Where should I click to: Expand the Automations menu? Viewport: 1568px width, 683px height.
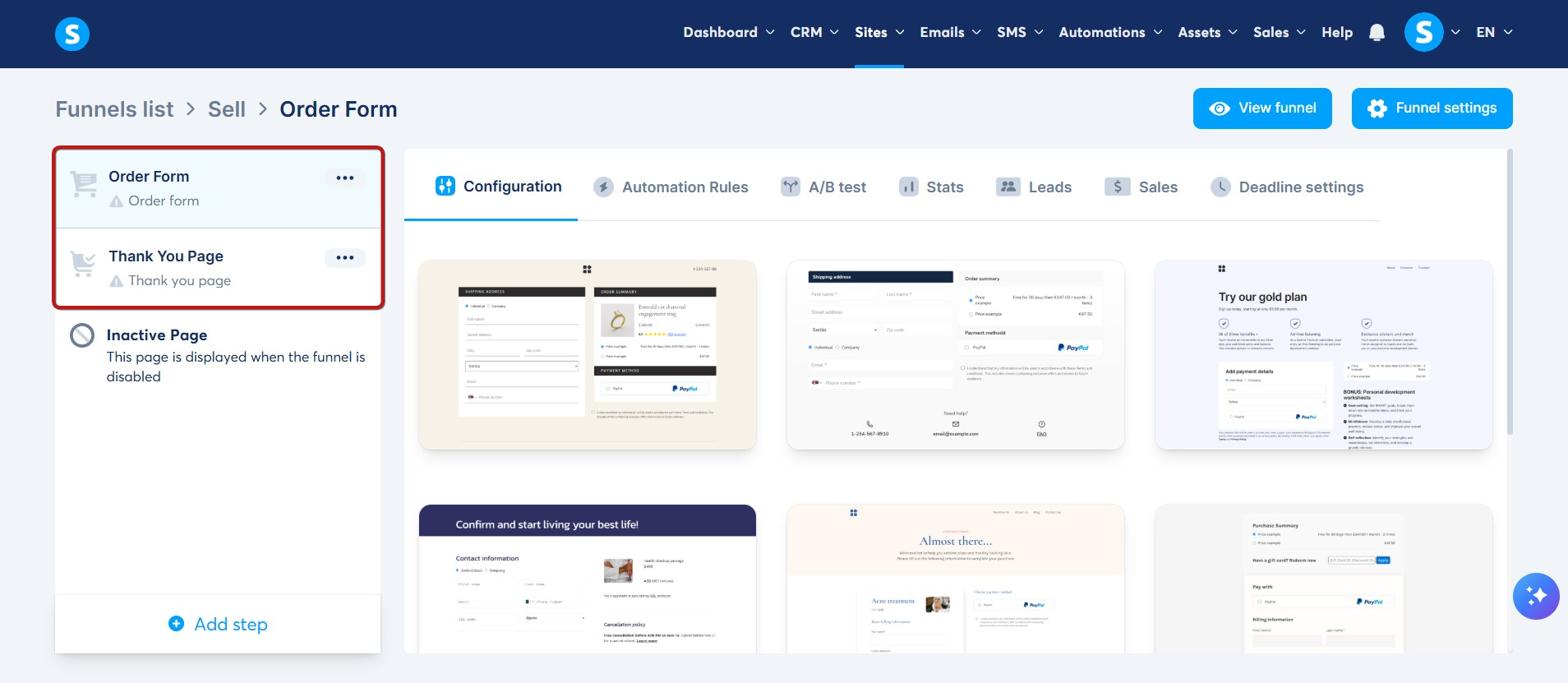[x=1110, y=32]
